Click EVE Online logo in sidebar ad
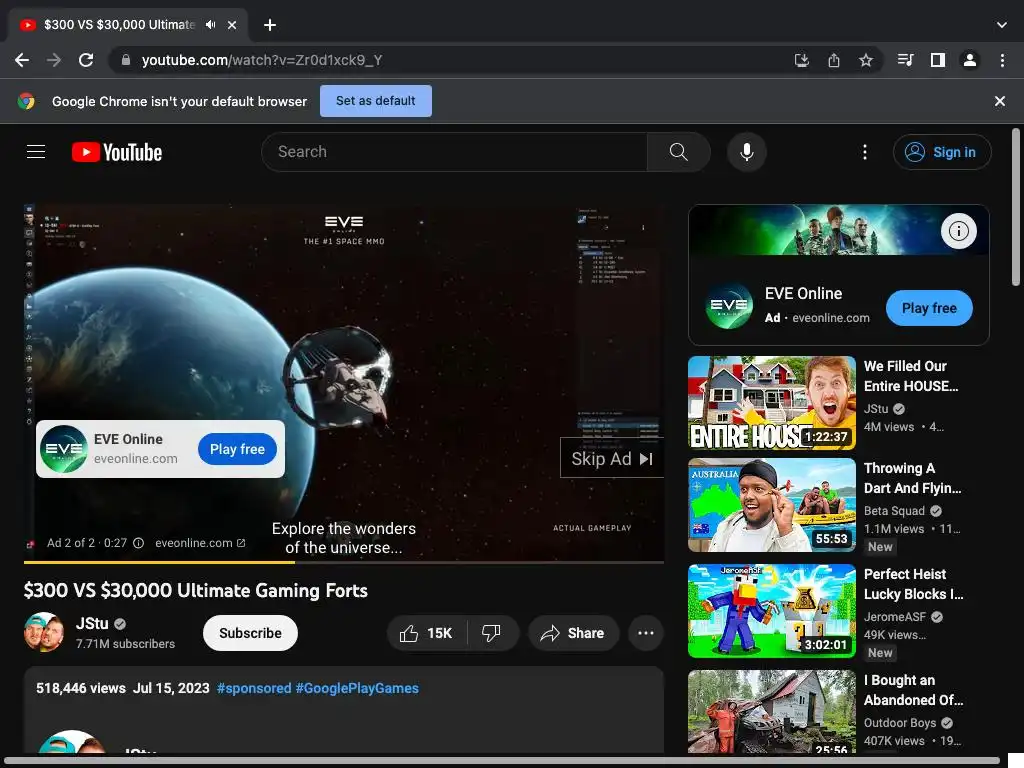 pos(729,306)
